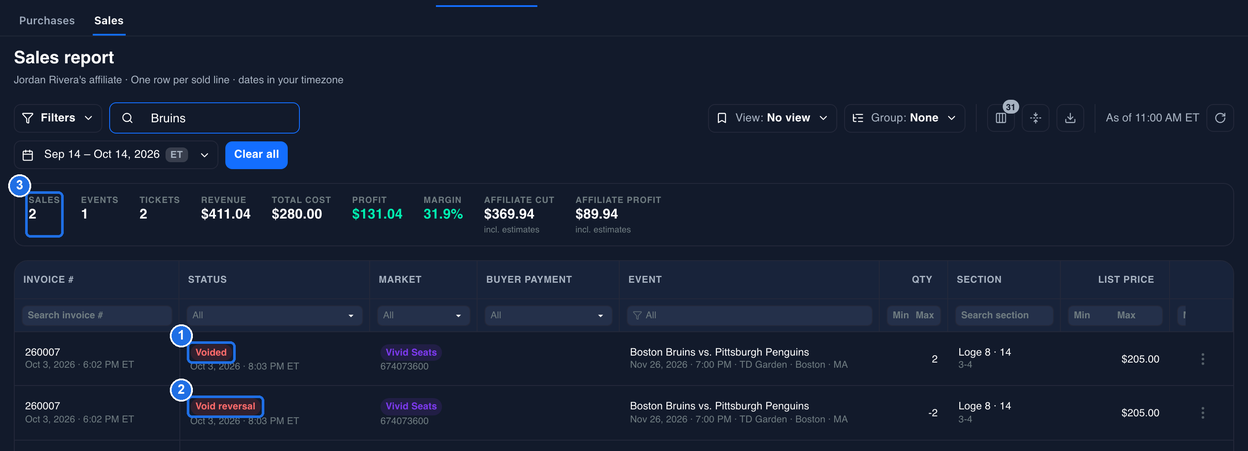Open the Filters dropdown
This screenshot has width=1248, height=451.
point(58,118)
